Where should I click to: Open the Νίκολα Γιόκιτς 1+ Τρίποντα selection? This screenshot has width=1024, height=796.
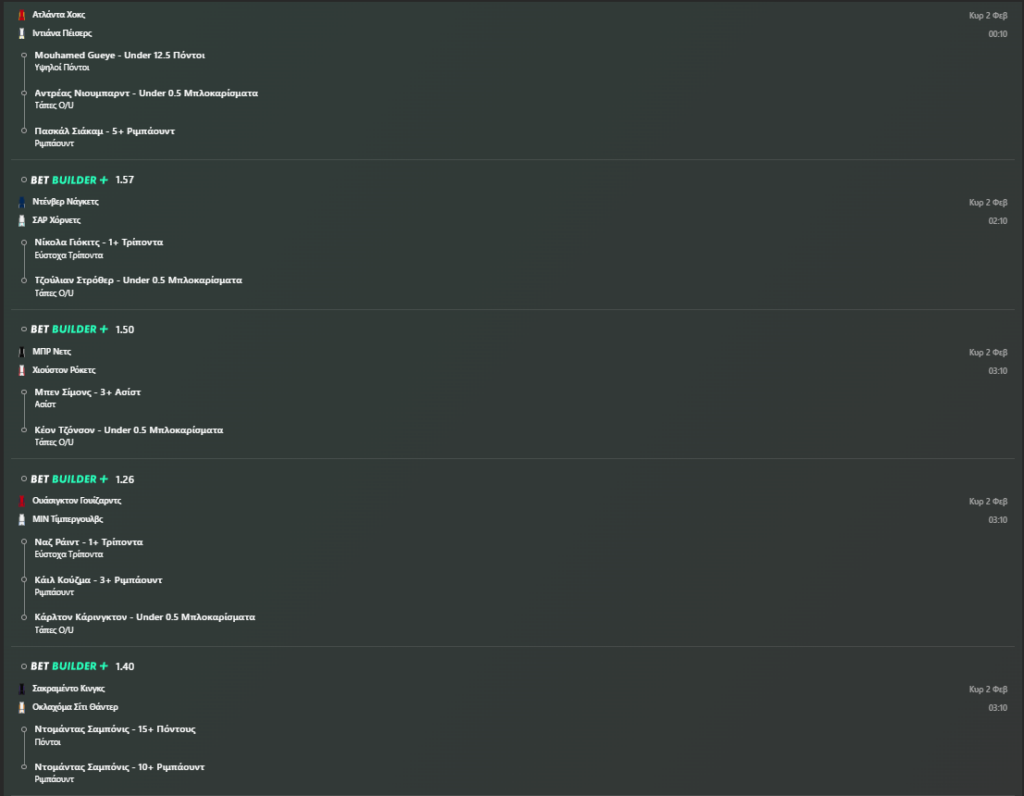(98, 242)
